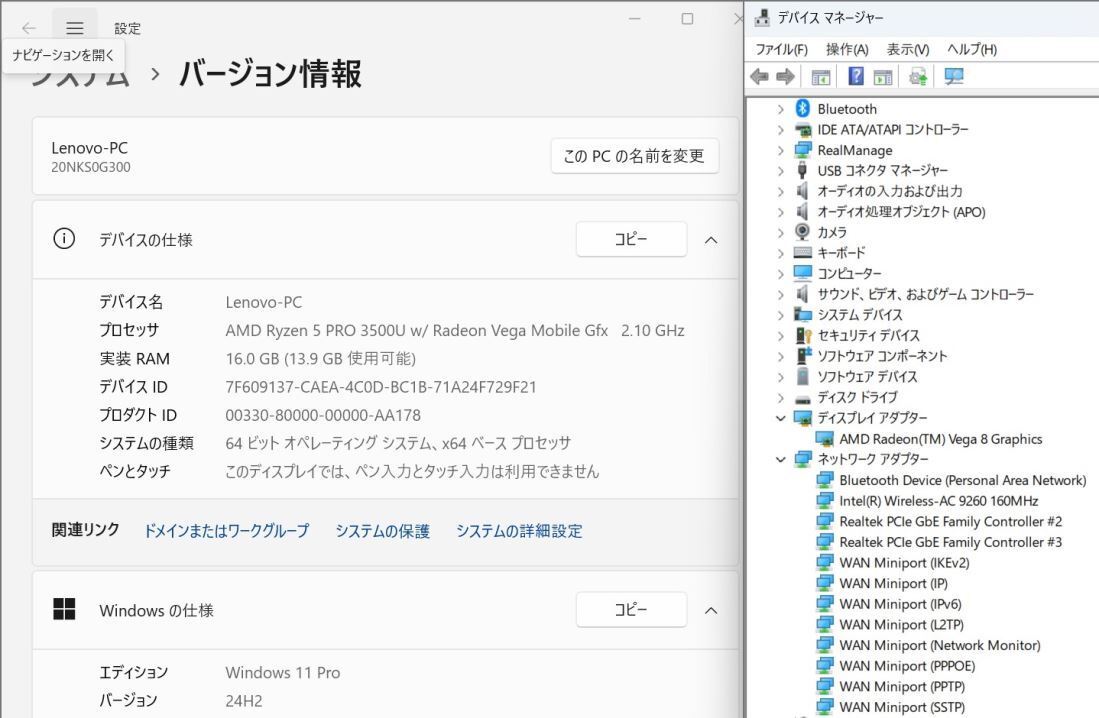Screen dimensions: 1099x718
Task: Collapse the デバイスの仕様 section chevron
Action: point(711,240)
